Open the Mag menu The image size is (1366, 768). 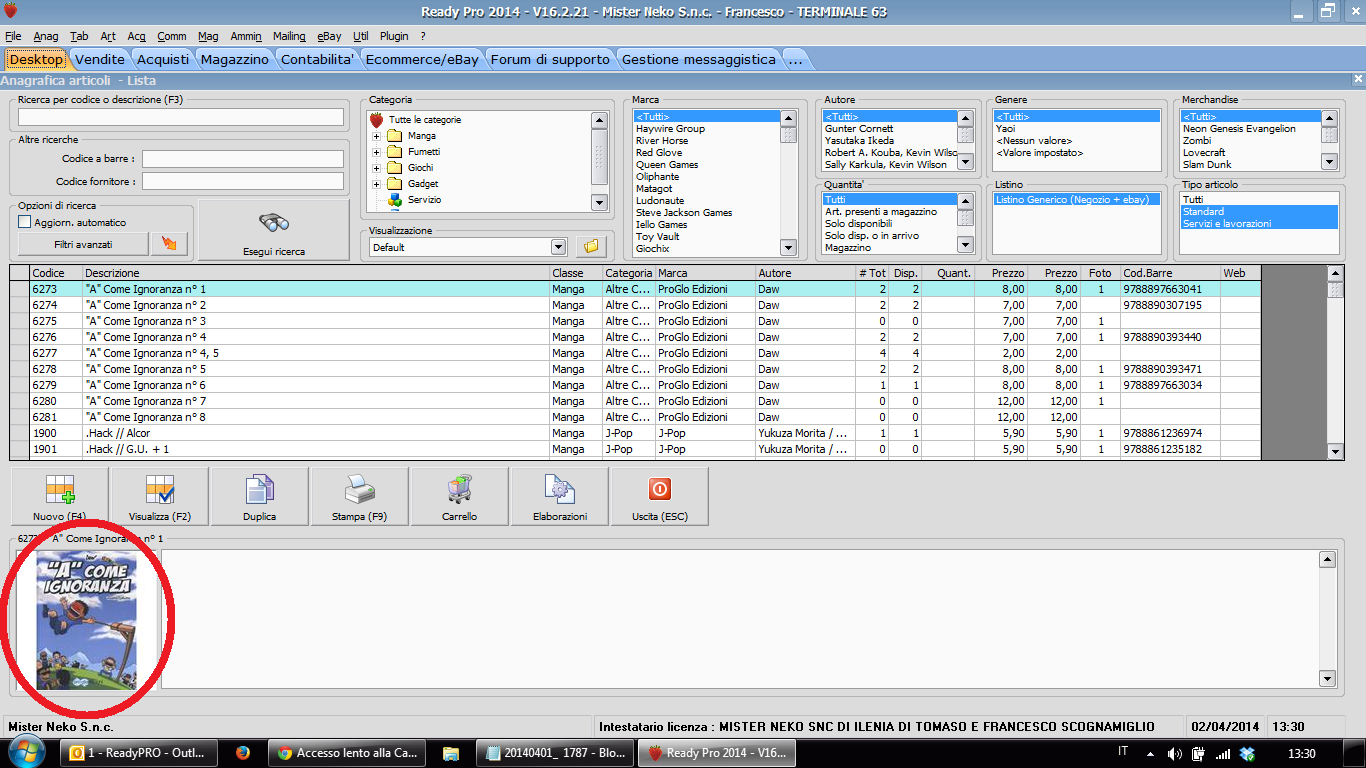[208, 36]
